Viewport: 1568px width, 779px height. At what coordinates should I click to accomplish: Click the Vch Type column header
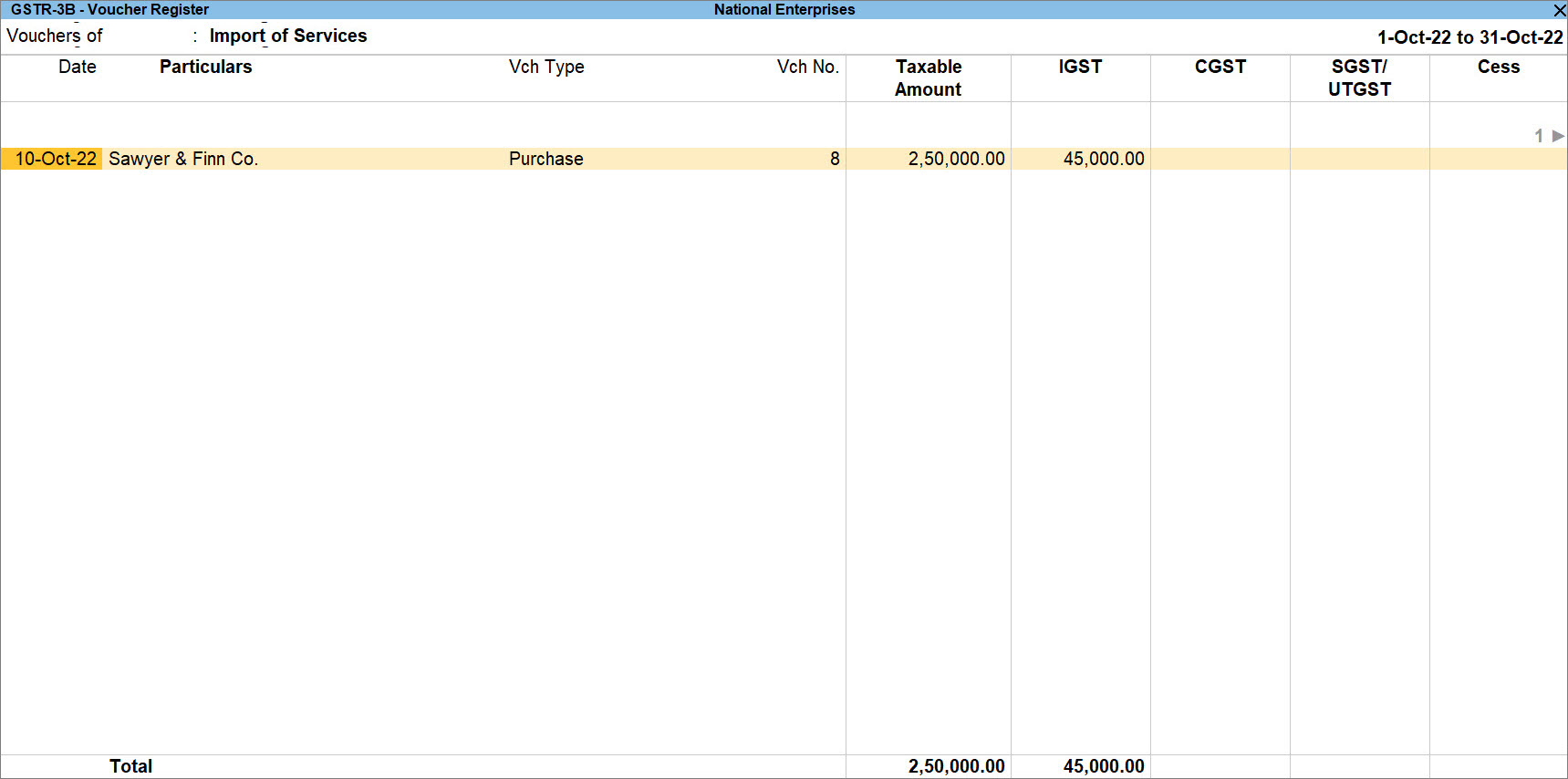pos(546,67)
